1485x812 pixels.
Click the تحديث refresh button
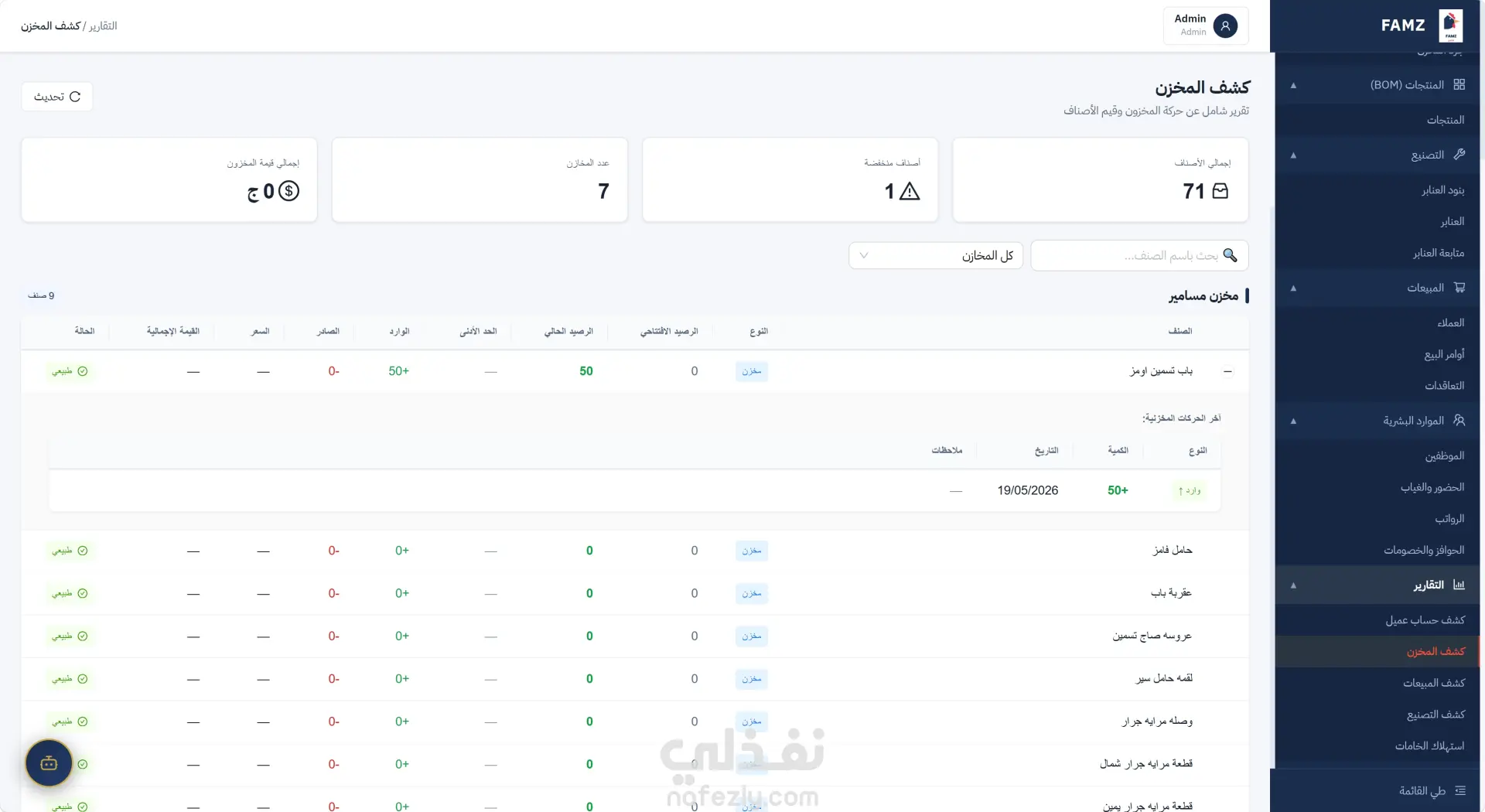click(57, 97)
